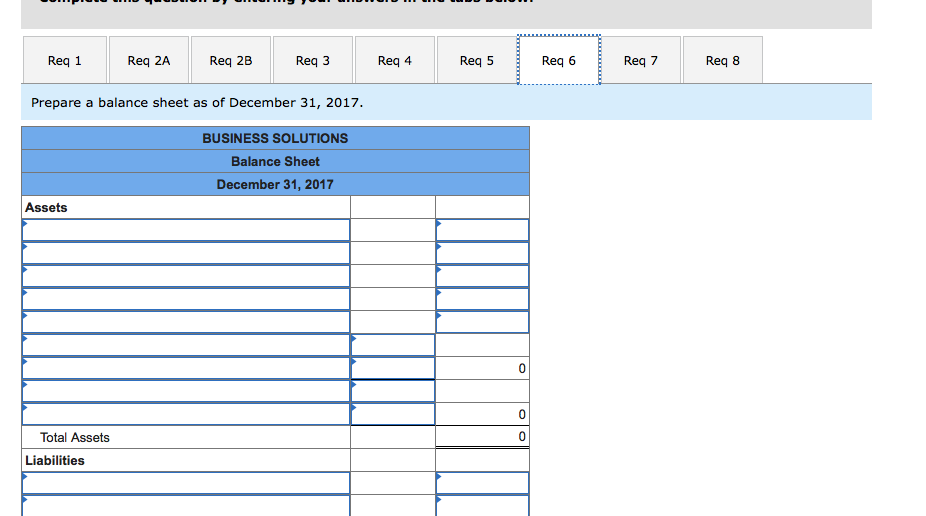The width and height of the screenshot is (926, 516).
Task: Click the BUSINESS SOLUTIONS header row
Action: point(275,138)
